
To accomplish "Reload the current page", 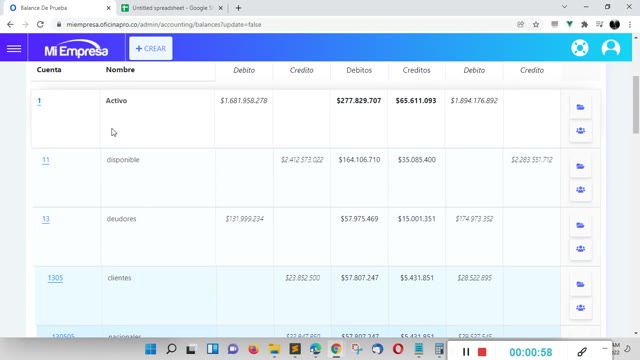I will click(x=40, y=24).
